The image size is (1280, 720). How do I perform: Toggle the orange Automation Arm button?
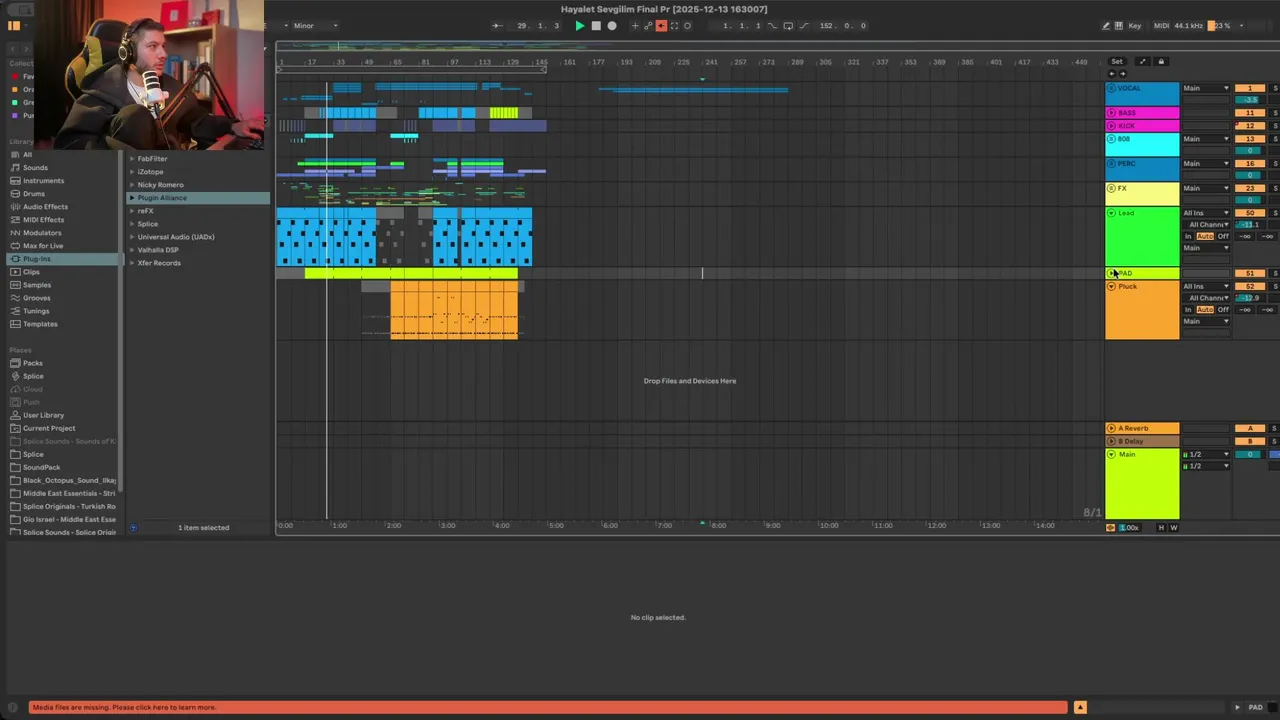click(x=661, y=26)
